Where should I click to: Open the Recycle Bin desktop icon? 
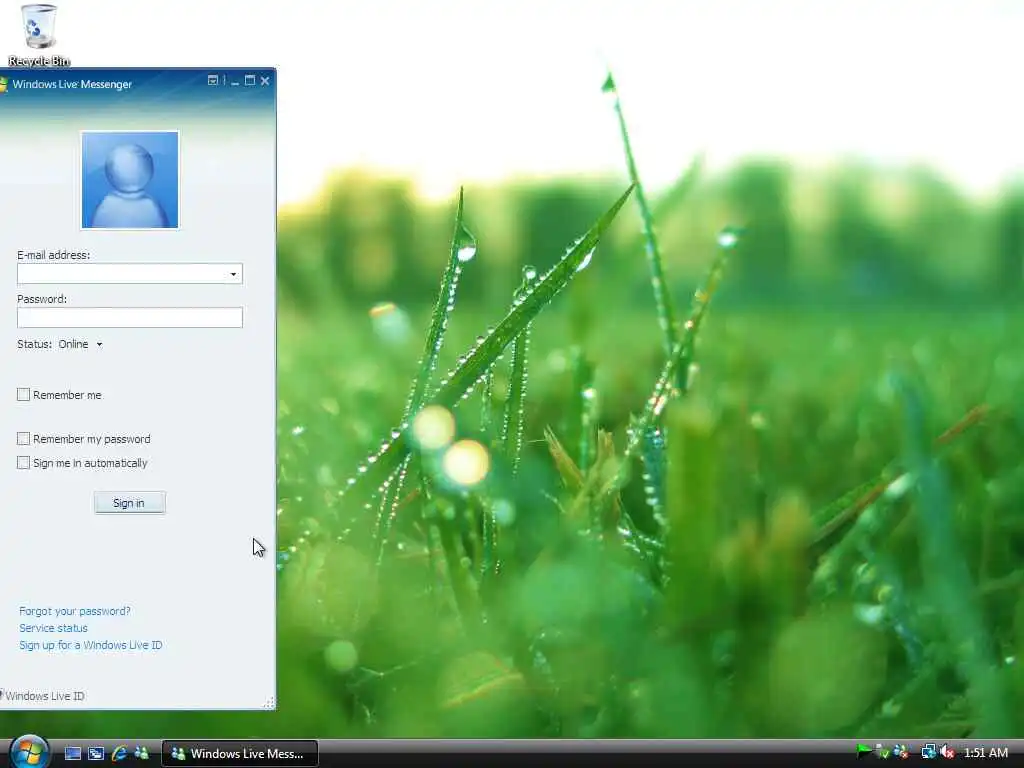click(x=39, y=35)
